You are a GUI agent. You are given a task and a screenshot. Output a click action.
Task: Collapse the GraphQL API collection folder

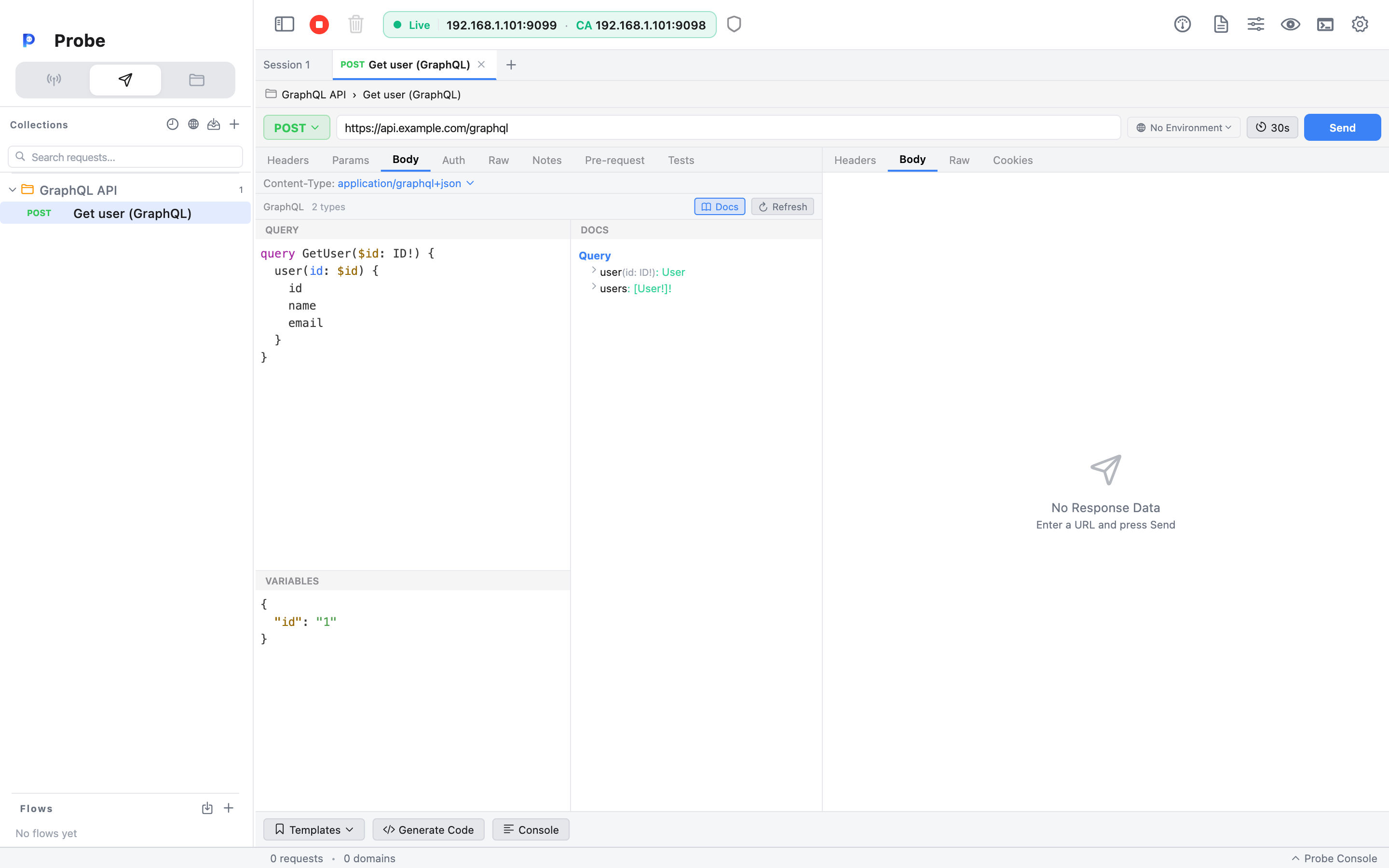tap(12, 190)
